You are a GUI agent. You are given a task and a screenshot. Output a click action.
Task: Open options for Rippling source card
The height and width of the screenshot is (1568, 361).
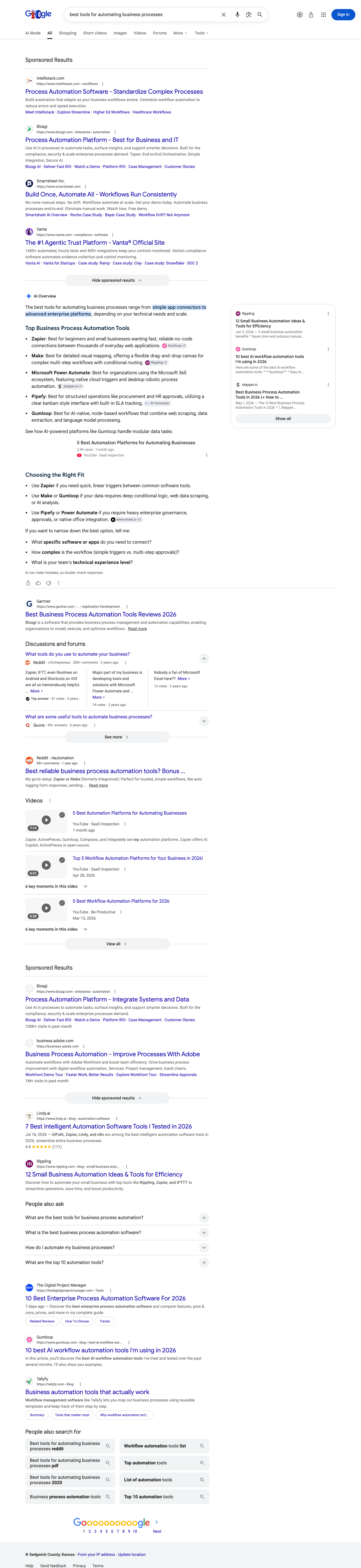328,314
